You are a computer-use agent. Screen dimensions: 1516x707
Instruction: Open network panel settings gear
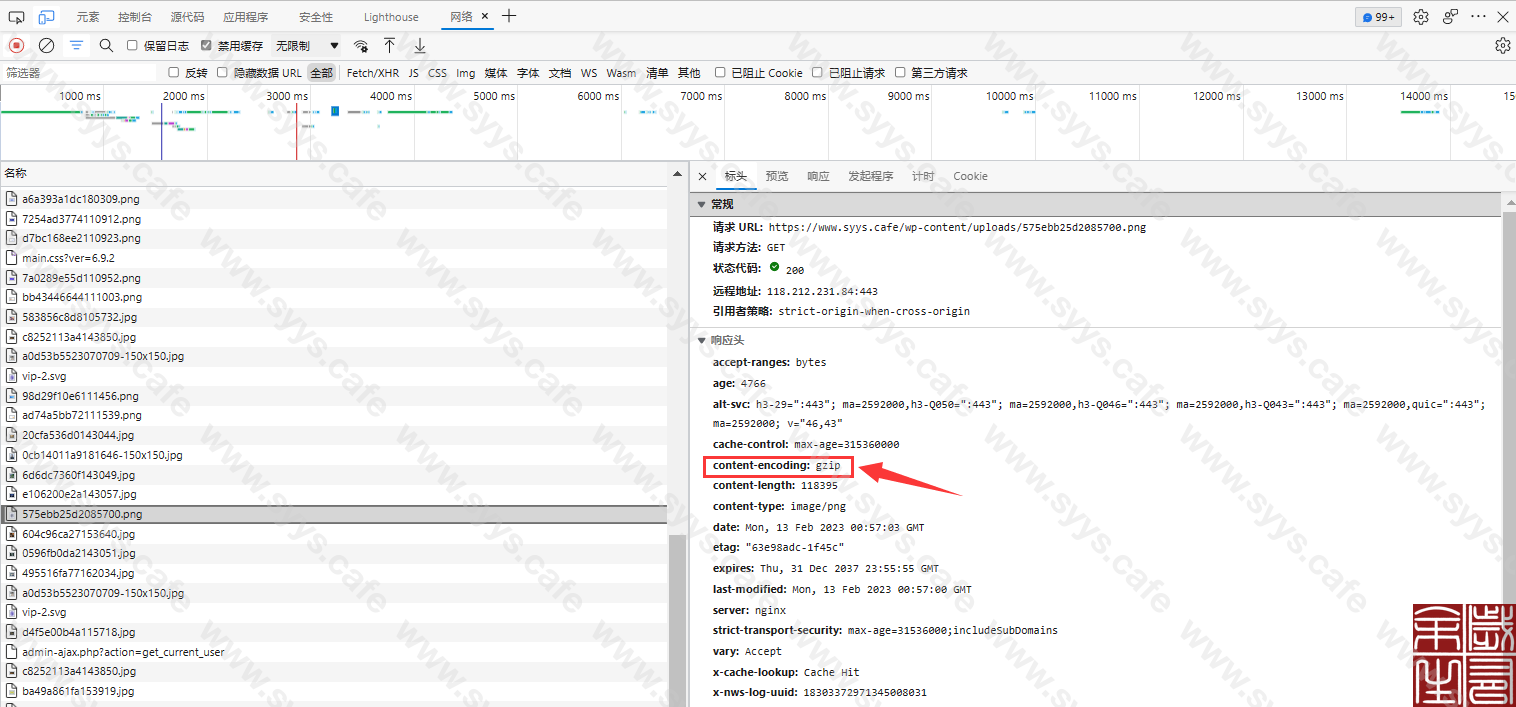pos(1502,45)
